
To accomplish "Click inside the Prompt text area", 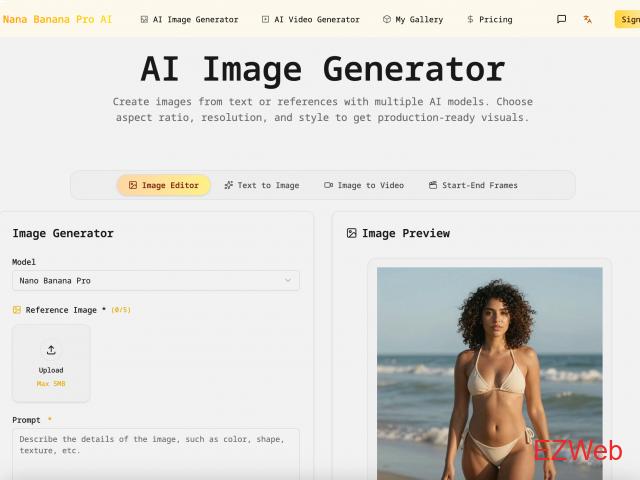I will tap(155, 455).
